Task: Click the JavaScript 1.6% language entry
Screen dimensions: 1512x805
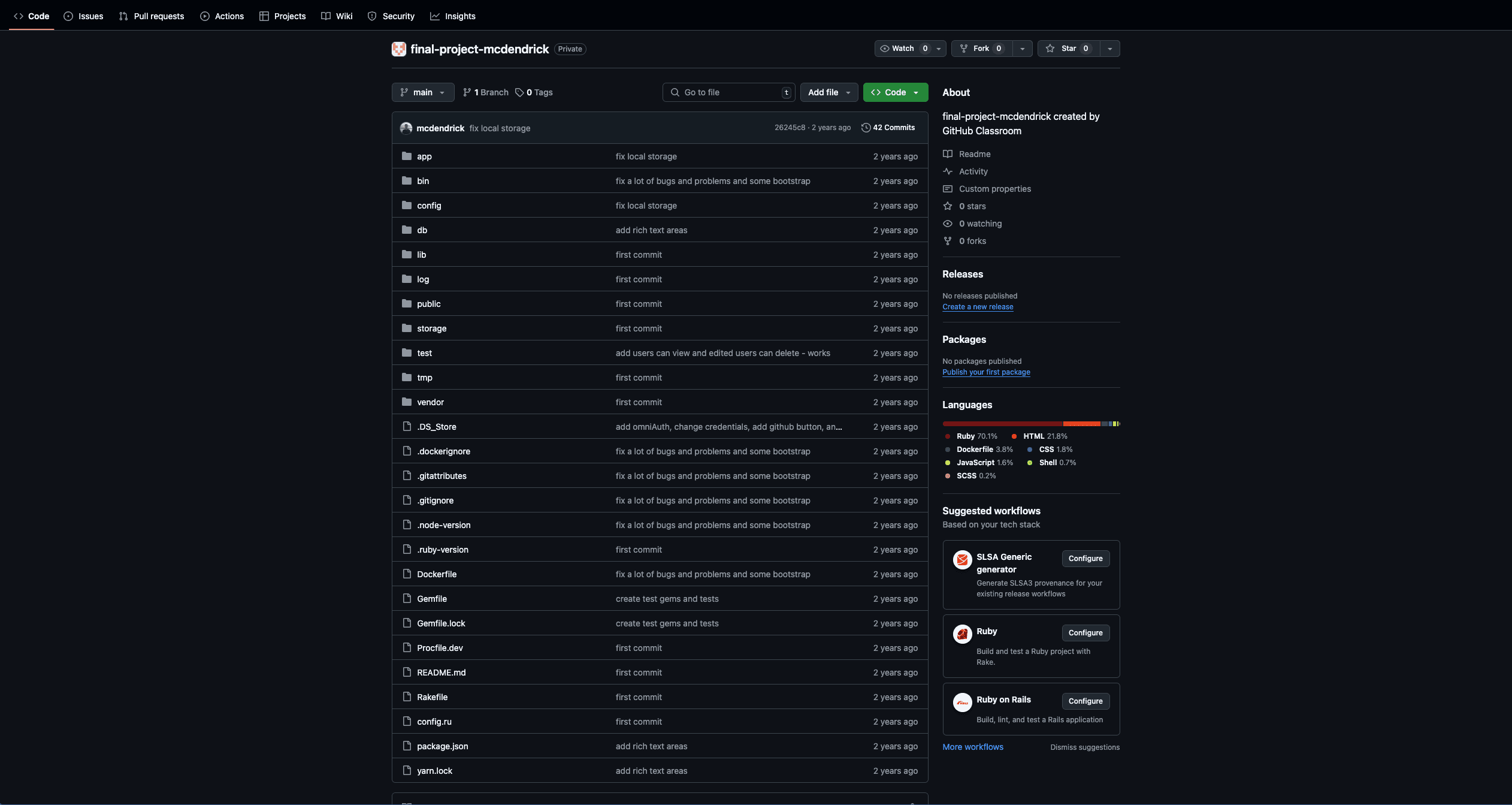Action: tap(979, 463)
